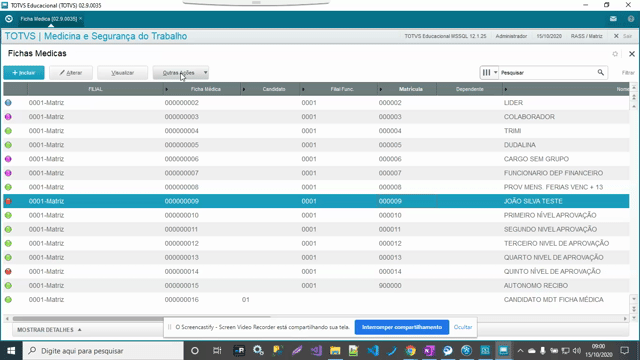Open OneNote from the taskbar
Viewport: 640px width, 360px height.
coord(429,351)
